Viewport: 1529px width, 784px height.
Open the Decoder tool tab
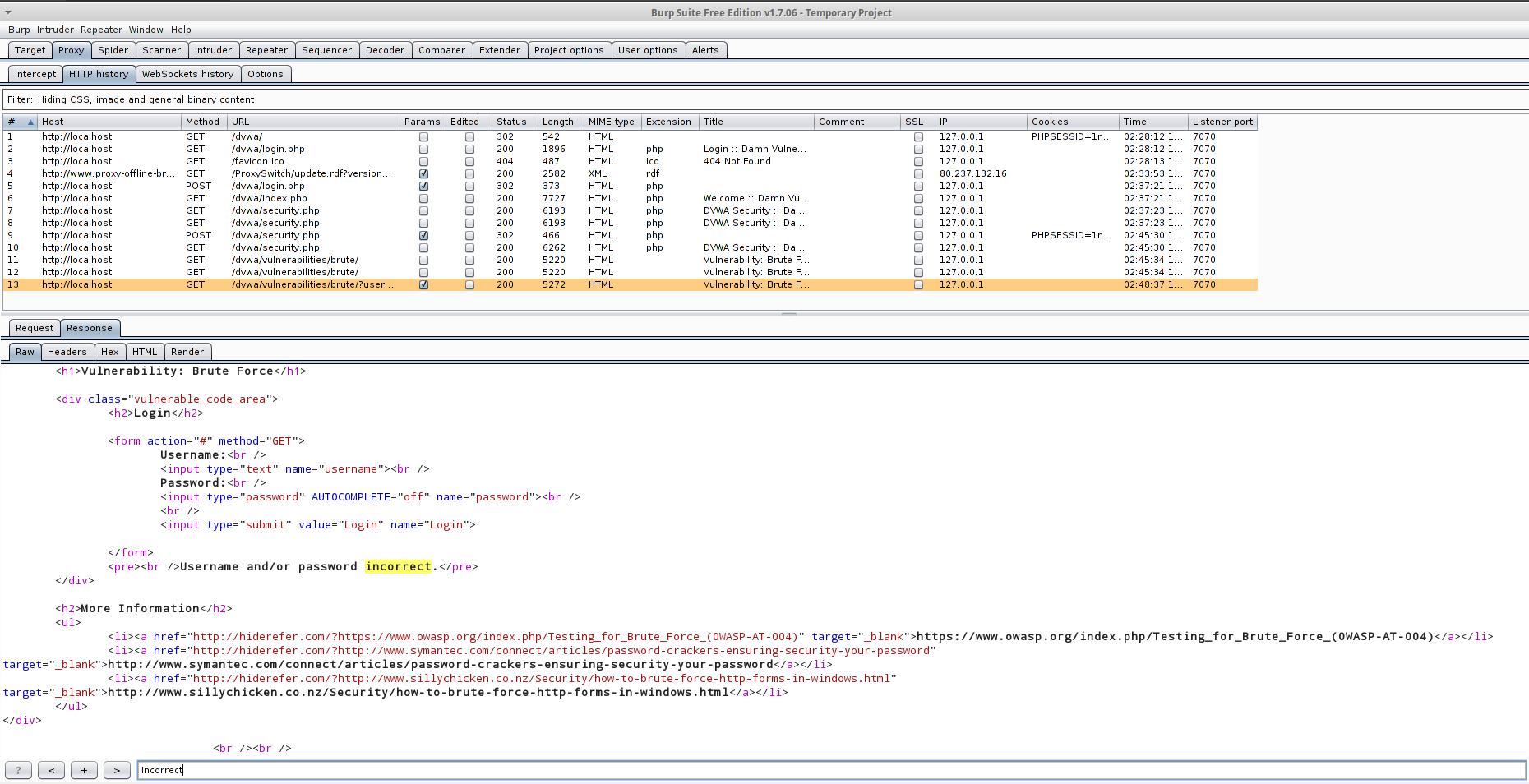pos(385,50)
